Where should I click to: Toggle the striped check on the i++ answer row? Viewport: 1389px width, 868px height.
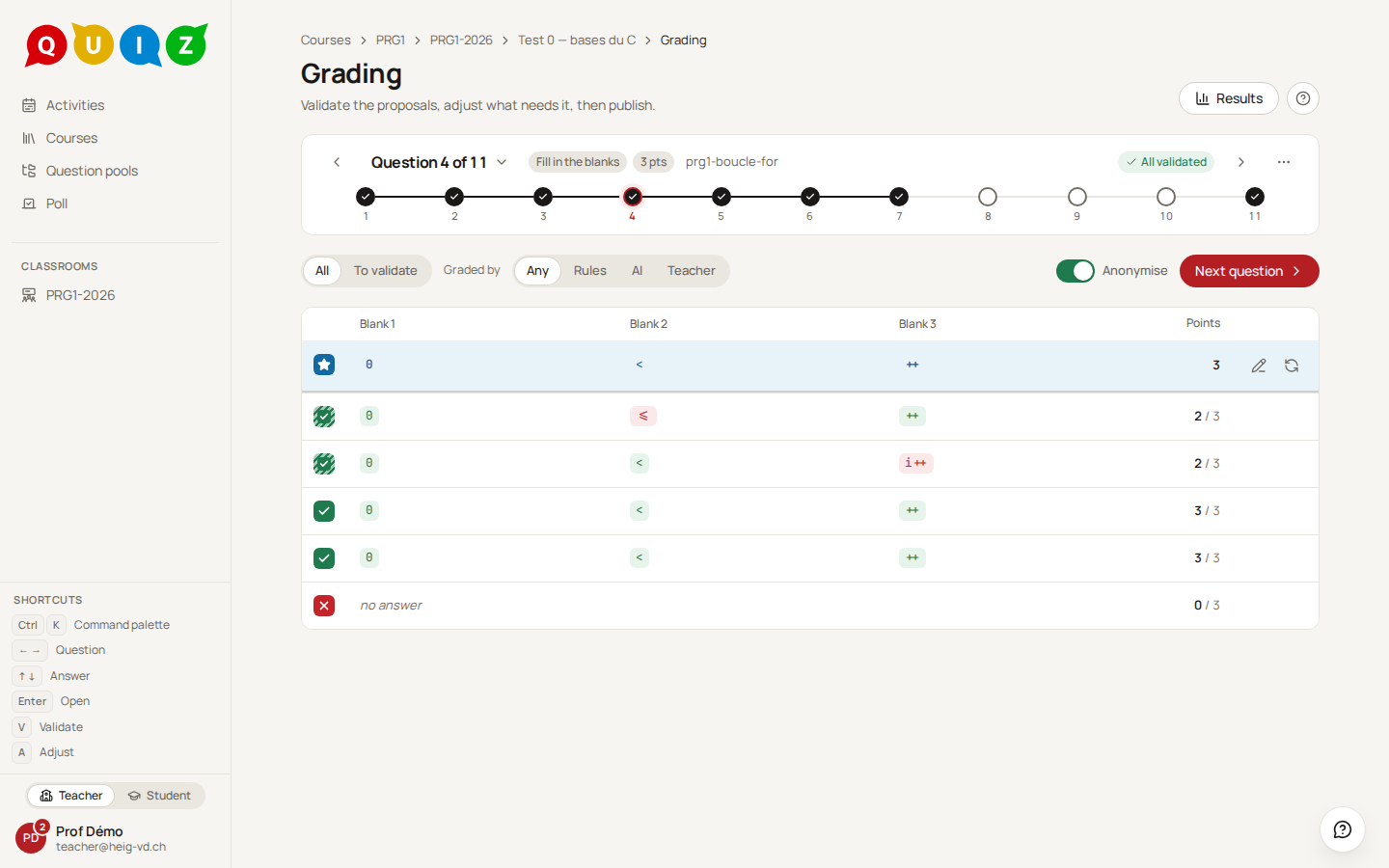coord(324,464)
